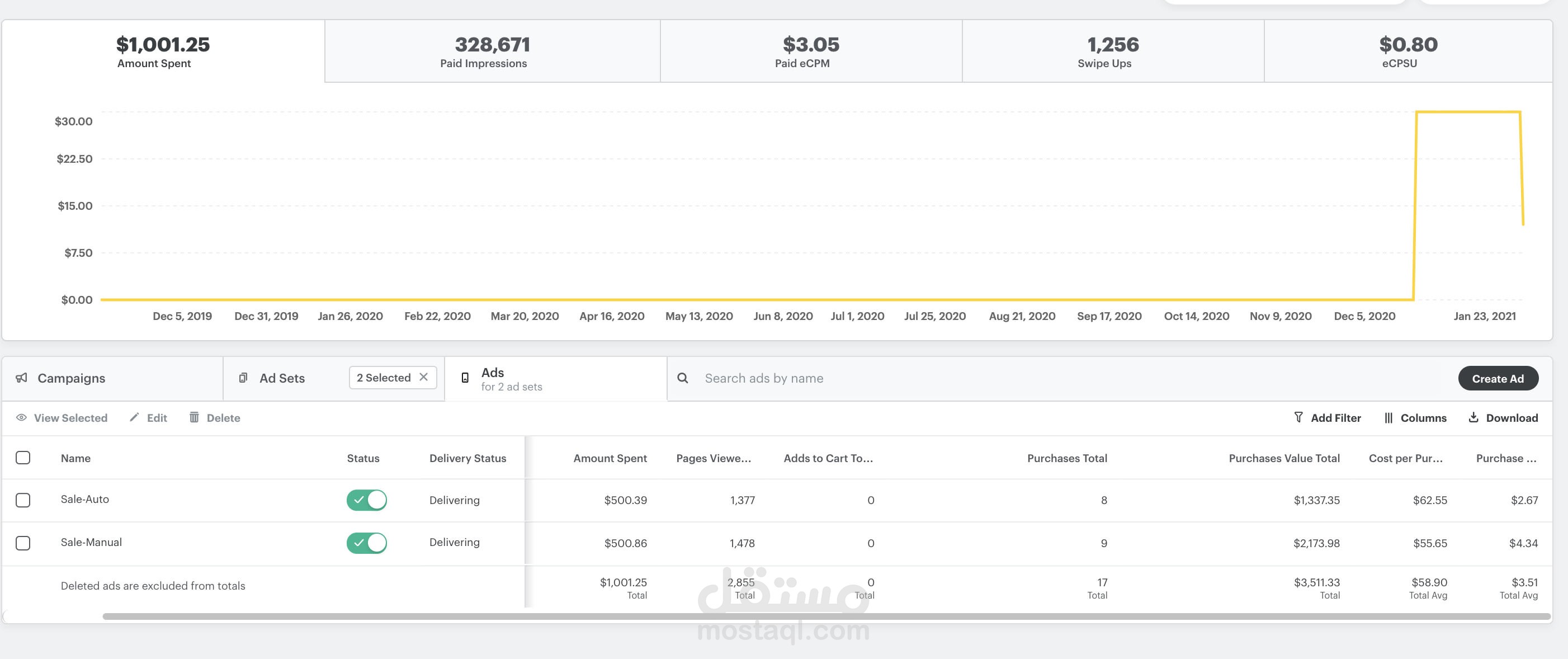Click the Delete trash icon
1568x659 pixels.
pos(194,417)
